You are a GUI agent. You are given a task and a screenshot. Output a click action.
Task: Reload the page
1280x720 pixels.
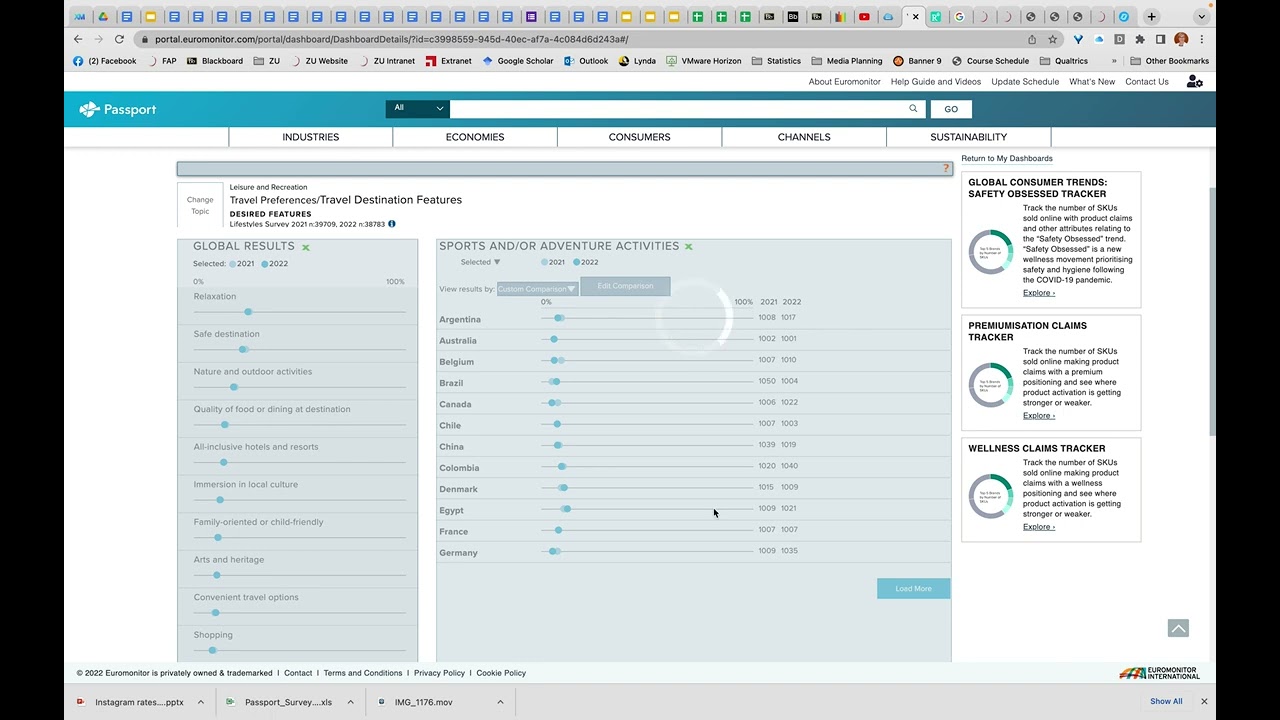coord(119,39)
